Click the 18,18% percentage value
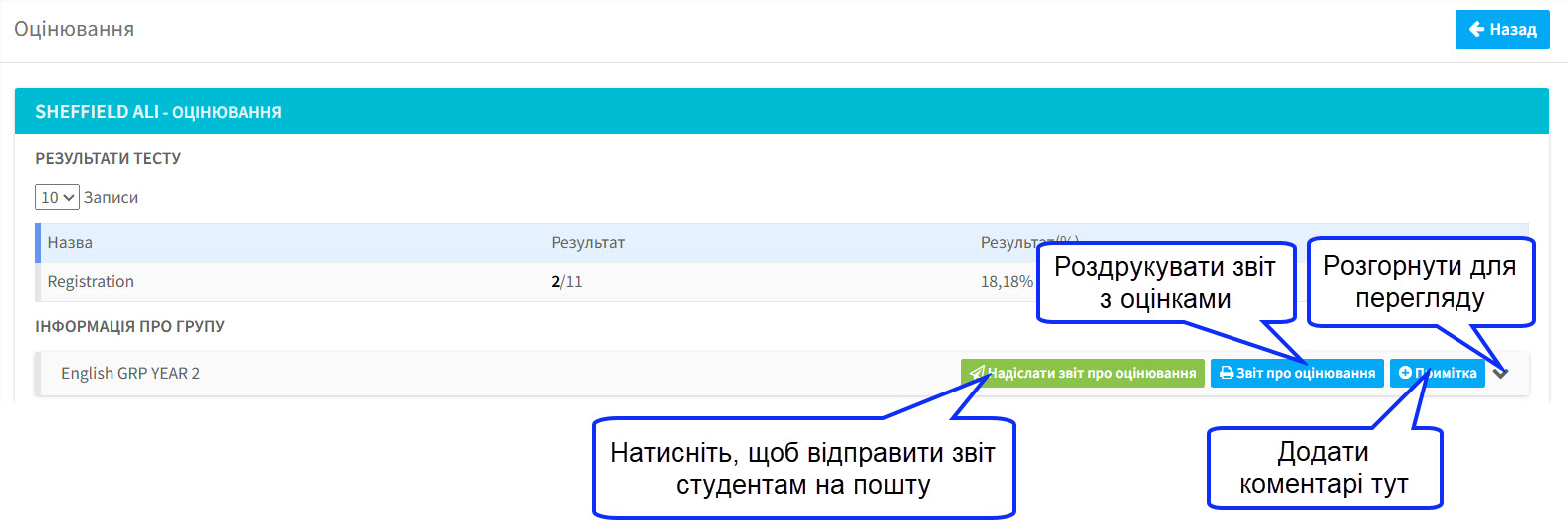The height and width of the screenshot is (522, 1568). point(1006,282)
